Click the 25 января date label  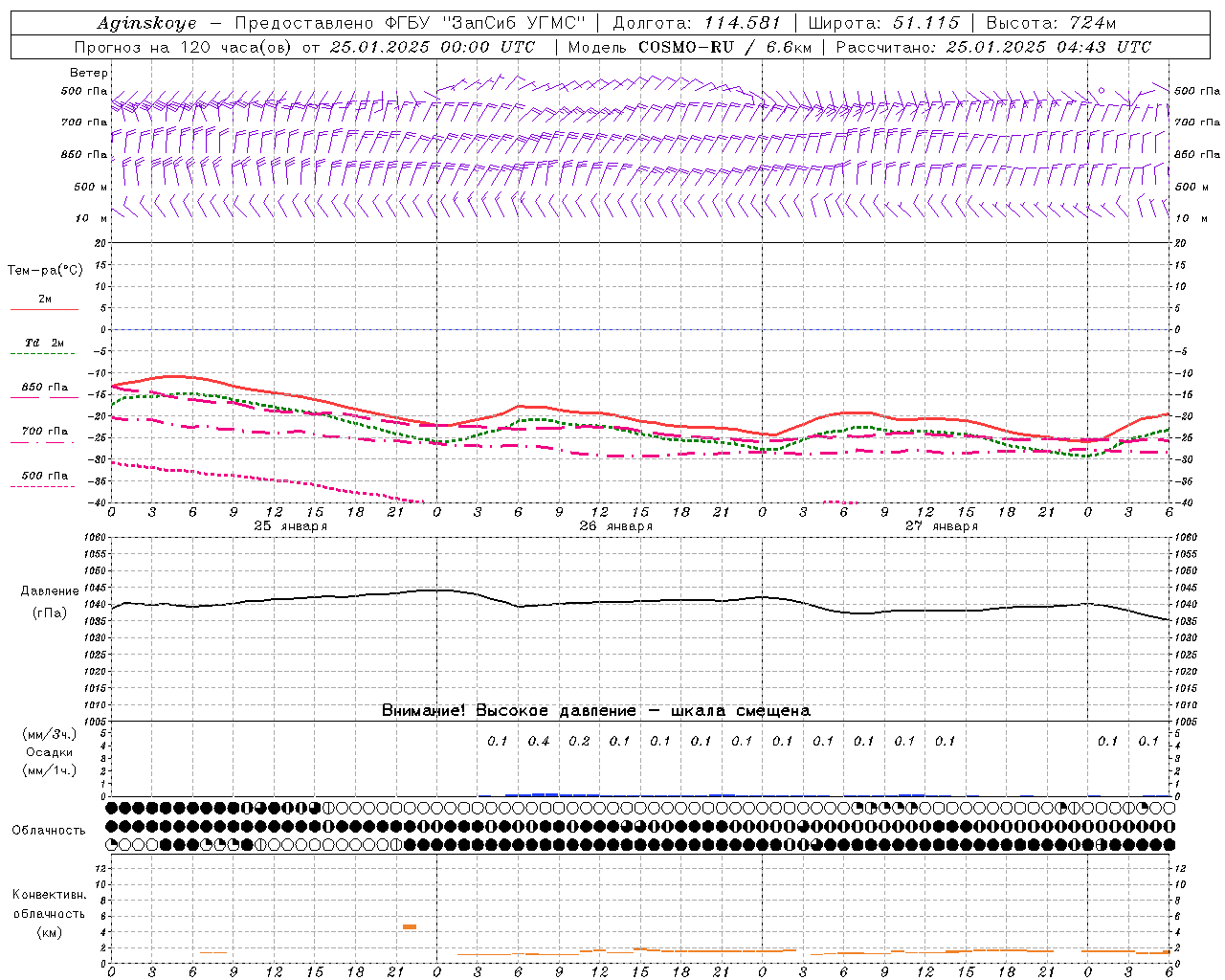290,526
